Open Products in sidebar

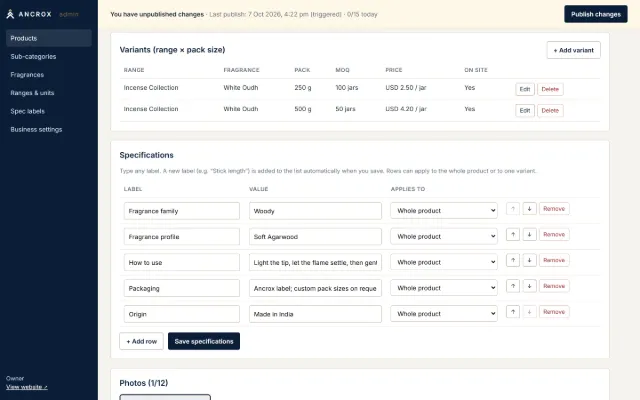pyautogui.click(x=49, y=38)
